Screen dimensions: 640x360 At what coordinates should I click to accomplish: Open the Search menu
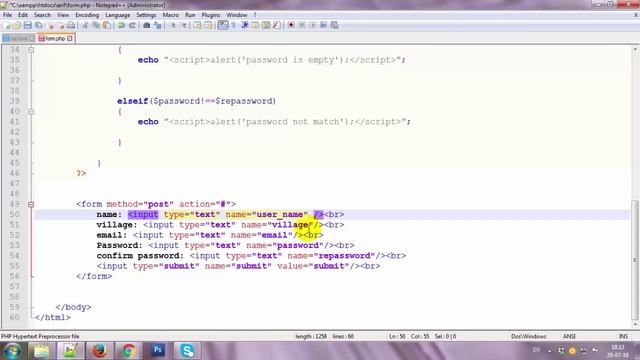tap(42, 15)
